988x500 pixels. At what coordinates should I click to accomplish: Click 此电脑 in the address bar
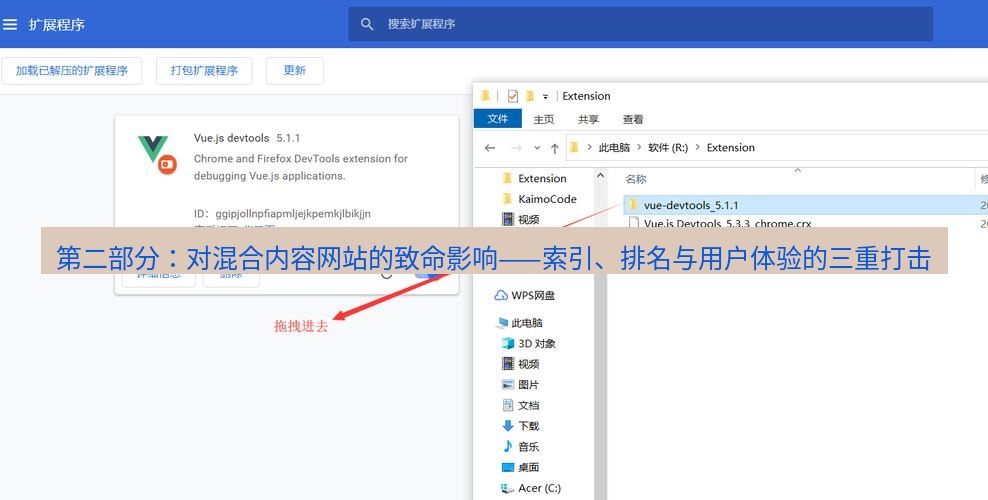click(614, 147)
